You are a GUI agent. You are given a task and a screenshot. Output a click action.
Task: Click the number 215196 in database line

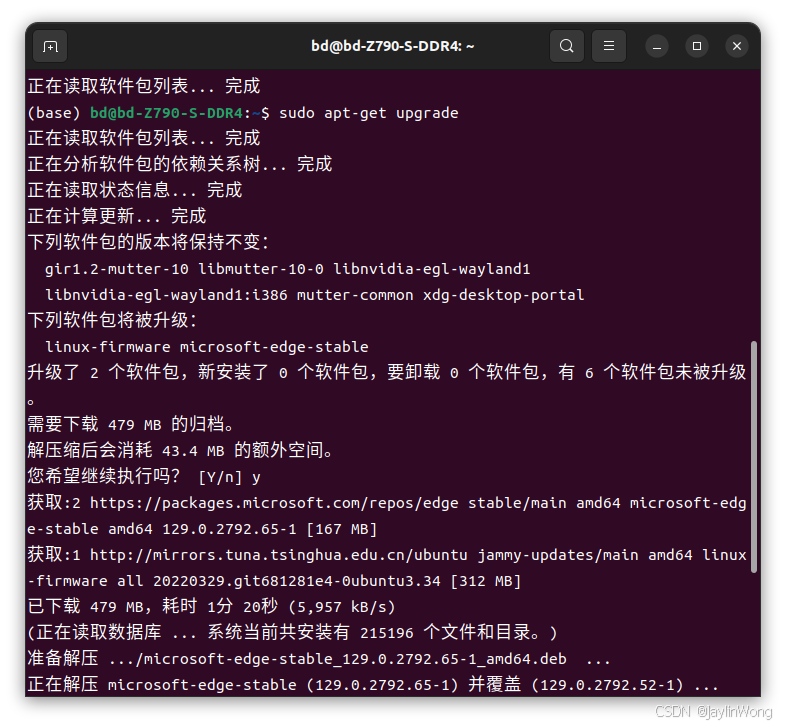[386, 633]
